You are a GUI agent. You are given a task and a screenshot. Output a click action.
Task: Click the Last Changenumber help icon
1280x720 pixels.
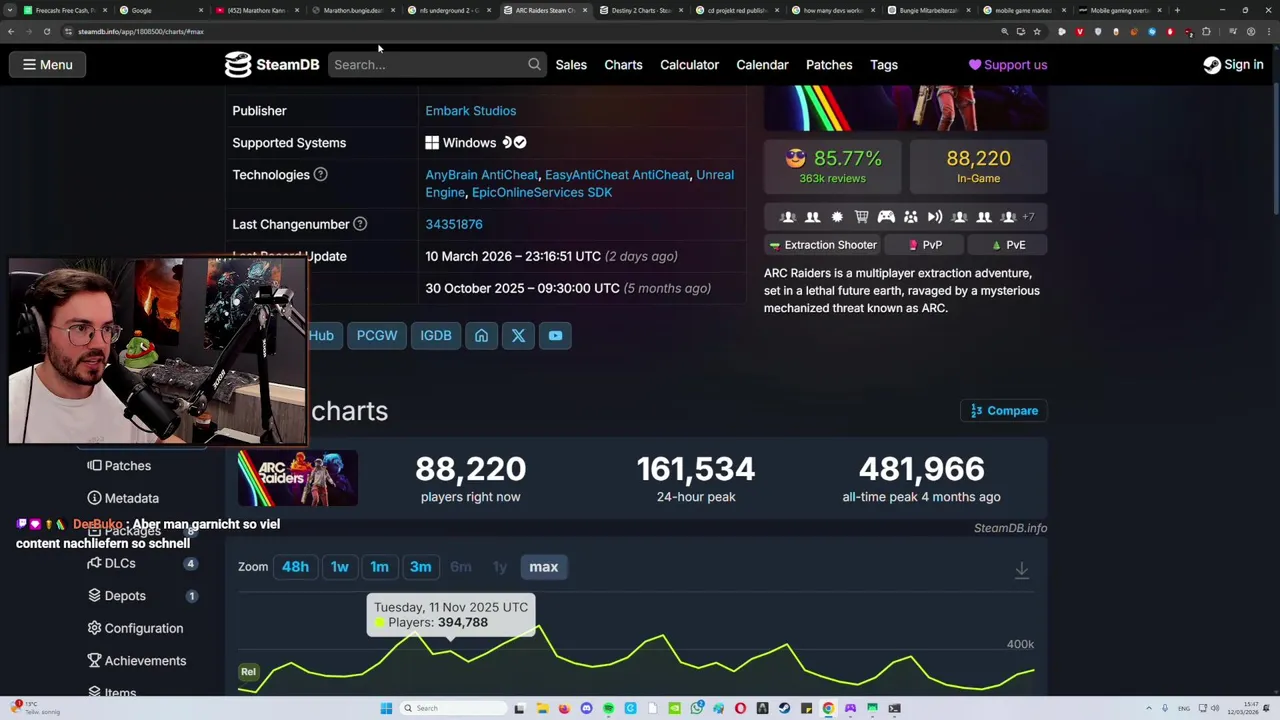click(360, 224)
